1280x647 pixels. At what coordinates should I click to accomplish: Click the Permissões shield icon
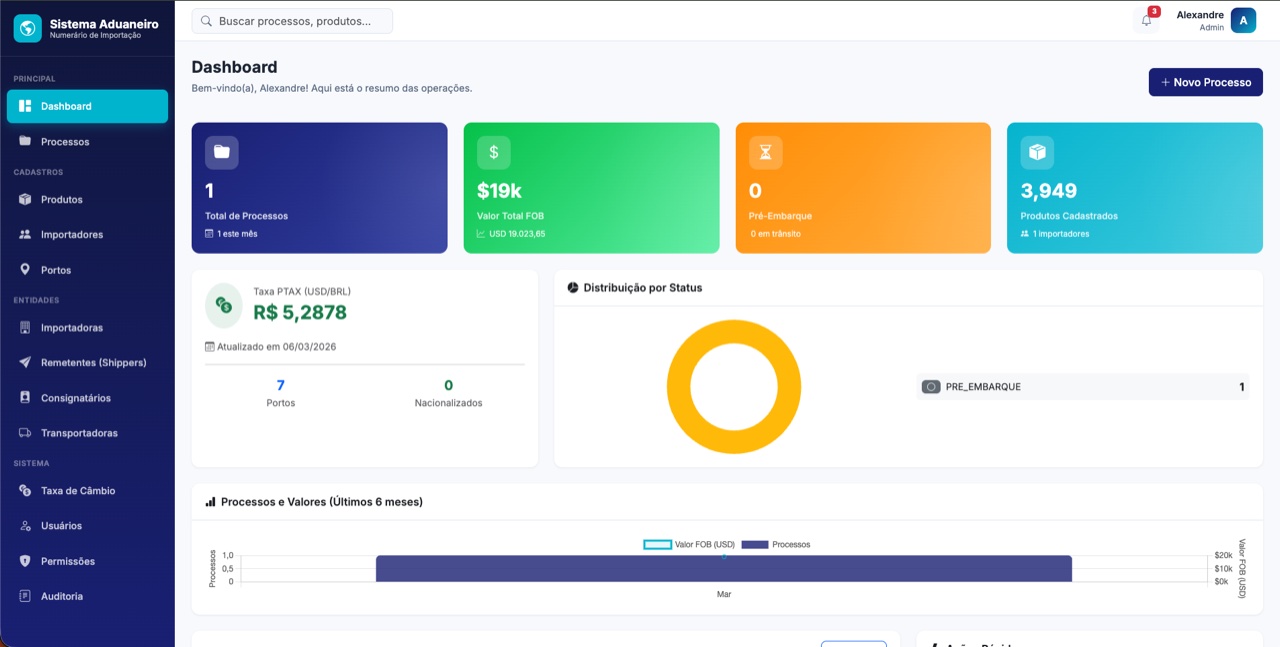(25, 561)
